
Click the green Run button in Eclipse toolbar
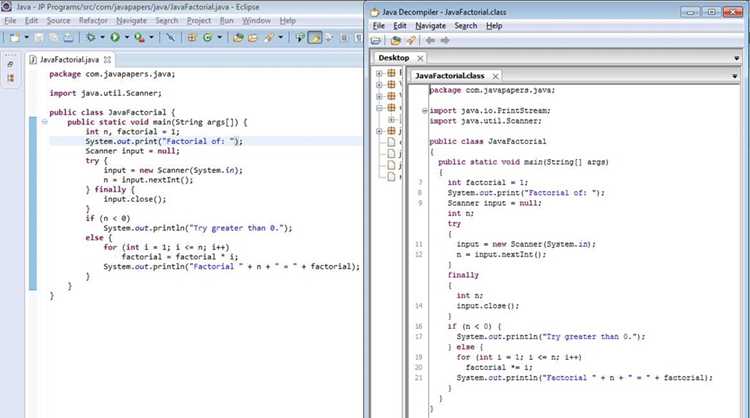click(x=115, y=37)
